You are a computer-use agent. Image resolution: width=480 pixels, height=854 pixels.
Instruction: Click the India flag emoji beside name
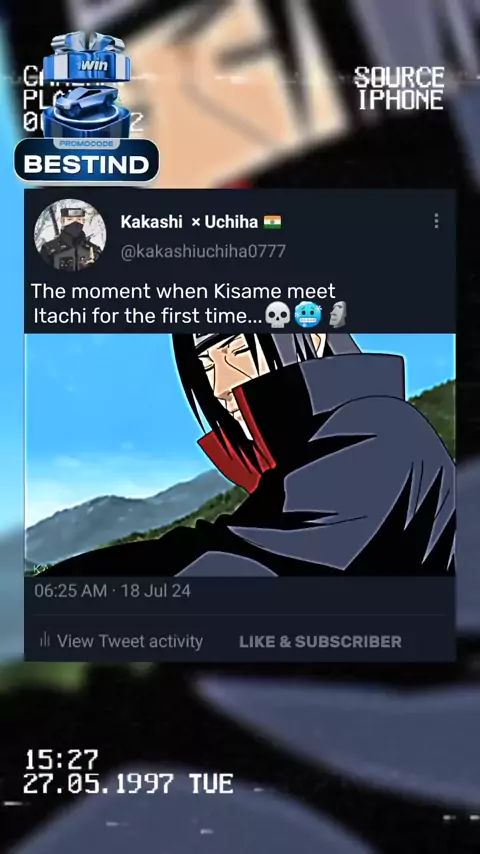click(272, 222)
